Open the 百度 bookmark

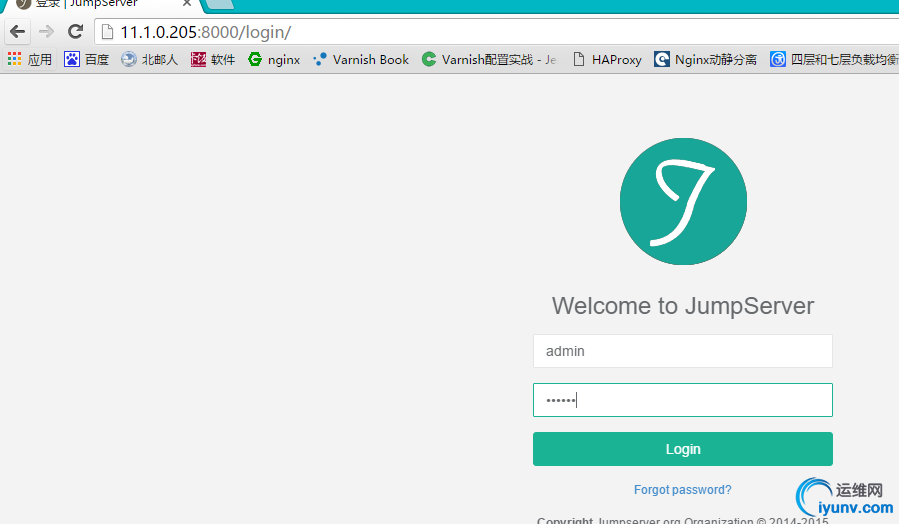click(87, 60)
